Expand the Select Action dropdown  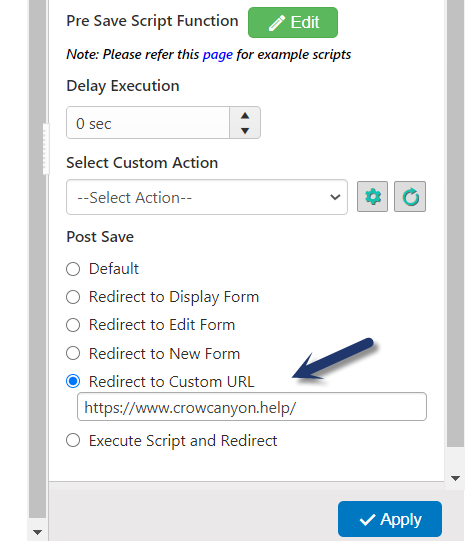point(207,197)
